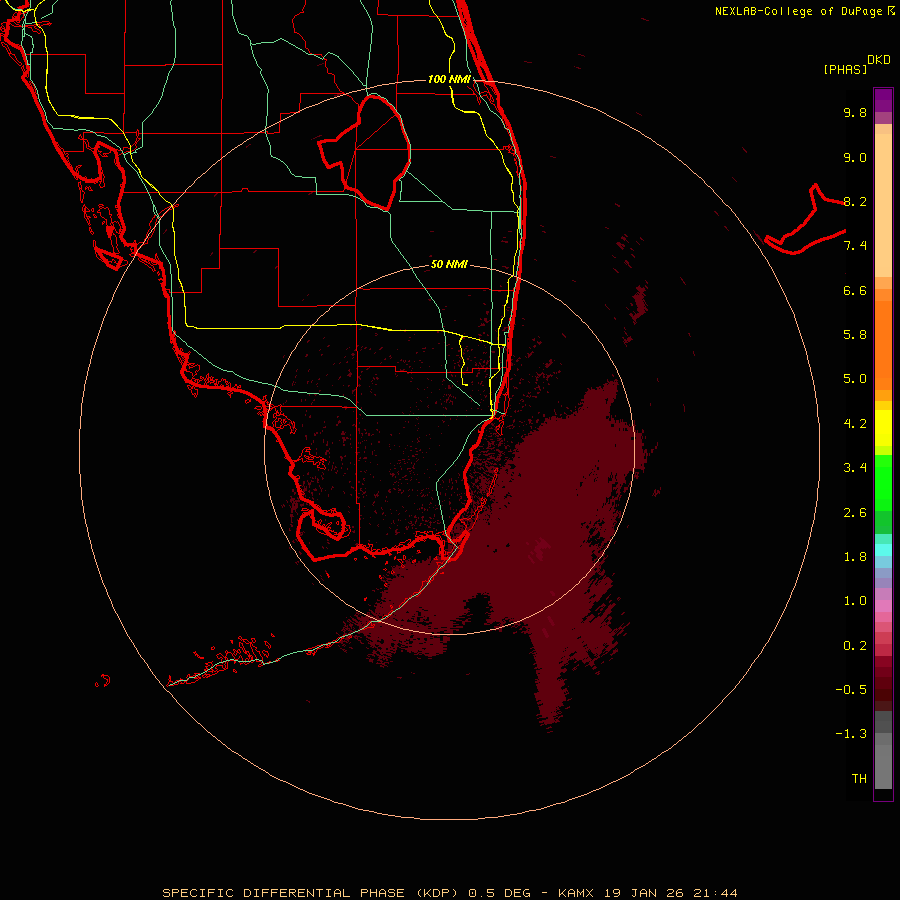
Task: Click the -0.5 scale value
Action: [851, 690]
